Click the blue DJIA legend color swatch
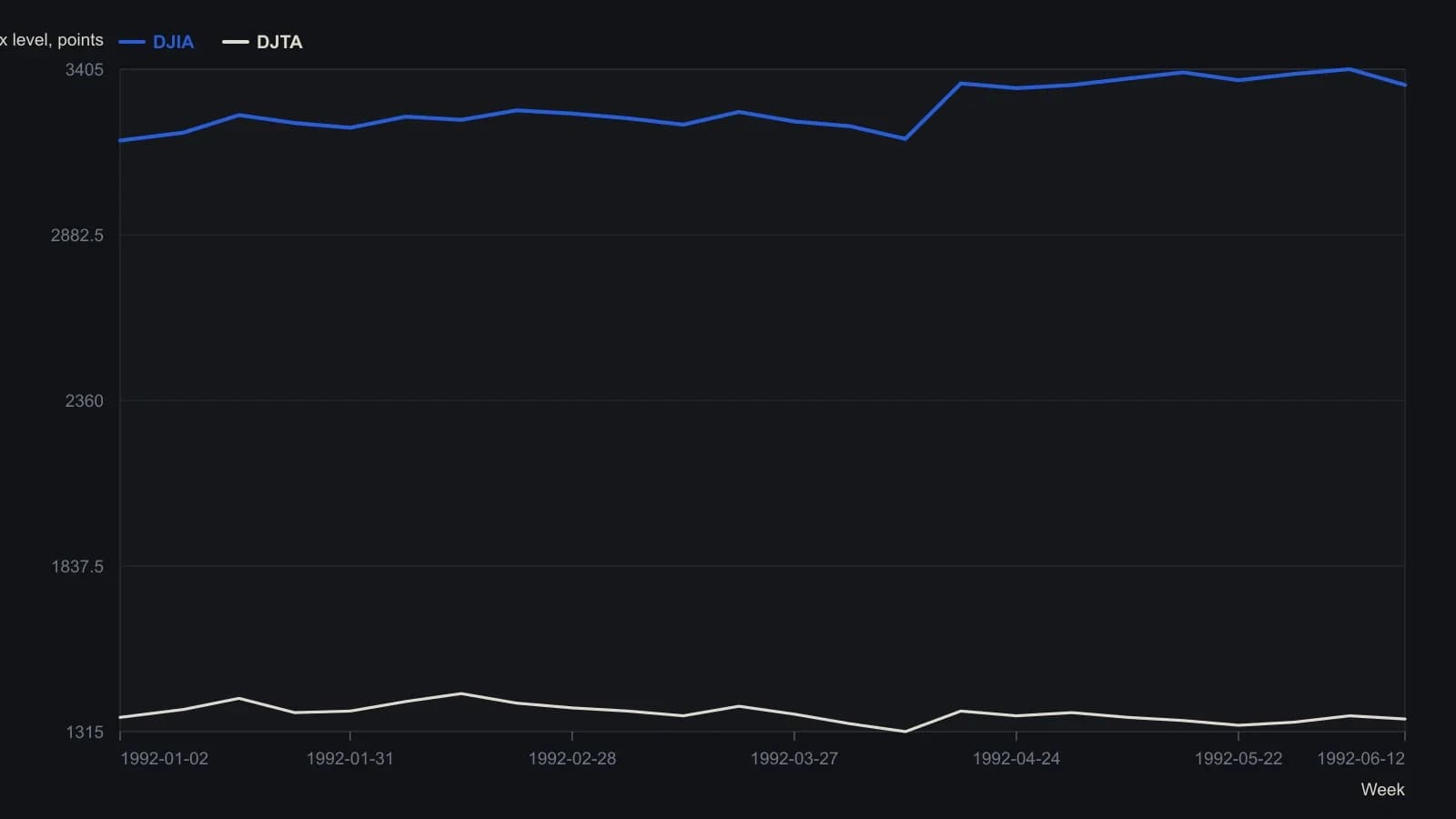 point(132,42)
